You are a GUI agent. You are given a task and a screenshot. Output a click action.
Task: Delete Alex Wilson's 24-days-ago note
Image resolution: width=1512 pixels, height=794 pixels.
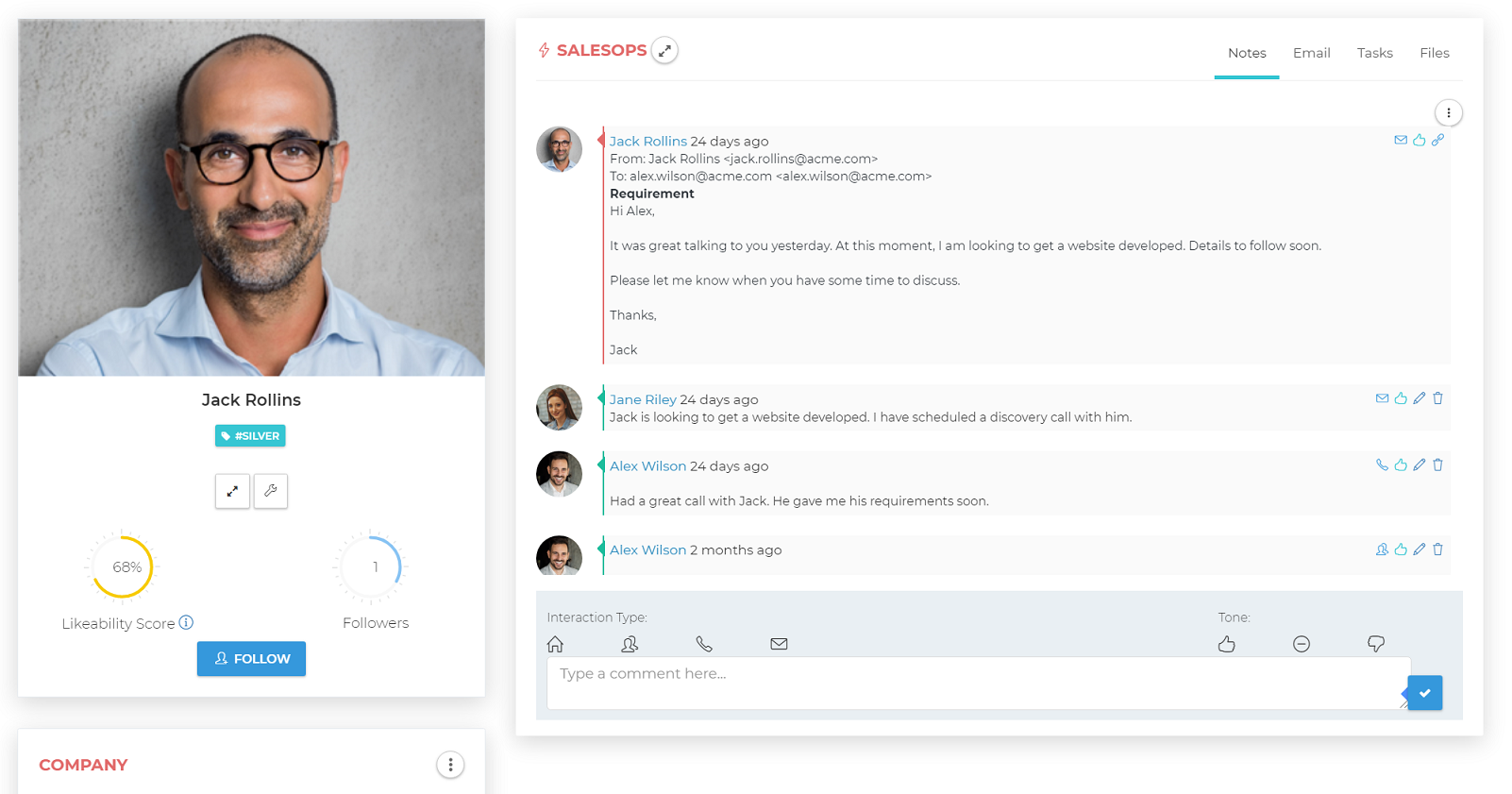pyautogui.click(x=1437, y=465)
